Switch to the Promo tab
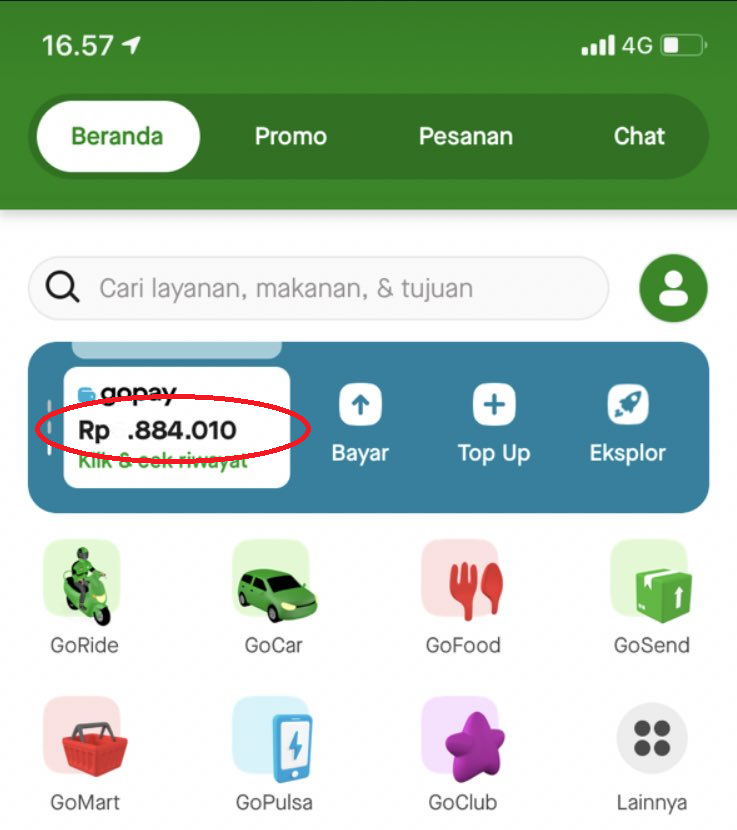The image size is (737, 830). pos(291,137)
